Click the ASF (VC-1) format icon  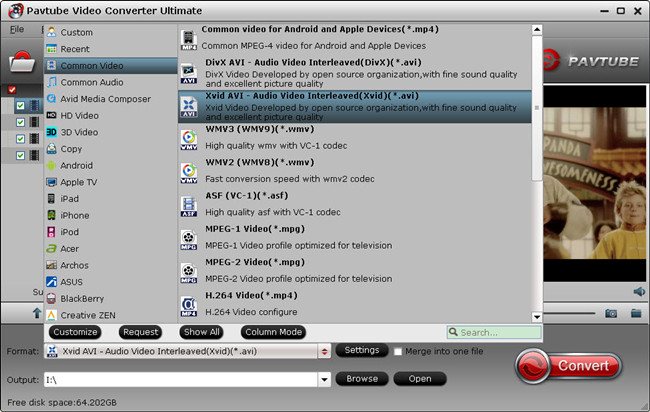[x=189, y=206]
